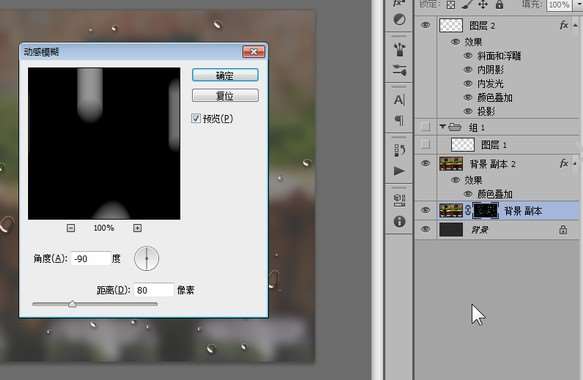Open the Properties panel icon
Screen dimensions: 583x380
coord(399,200)
